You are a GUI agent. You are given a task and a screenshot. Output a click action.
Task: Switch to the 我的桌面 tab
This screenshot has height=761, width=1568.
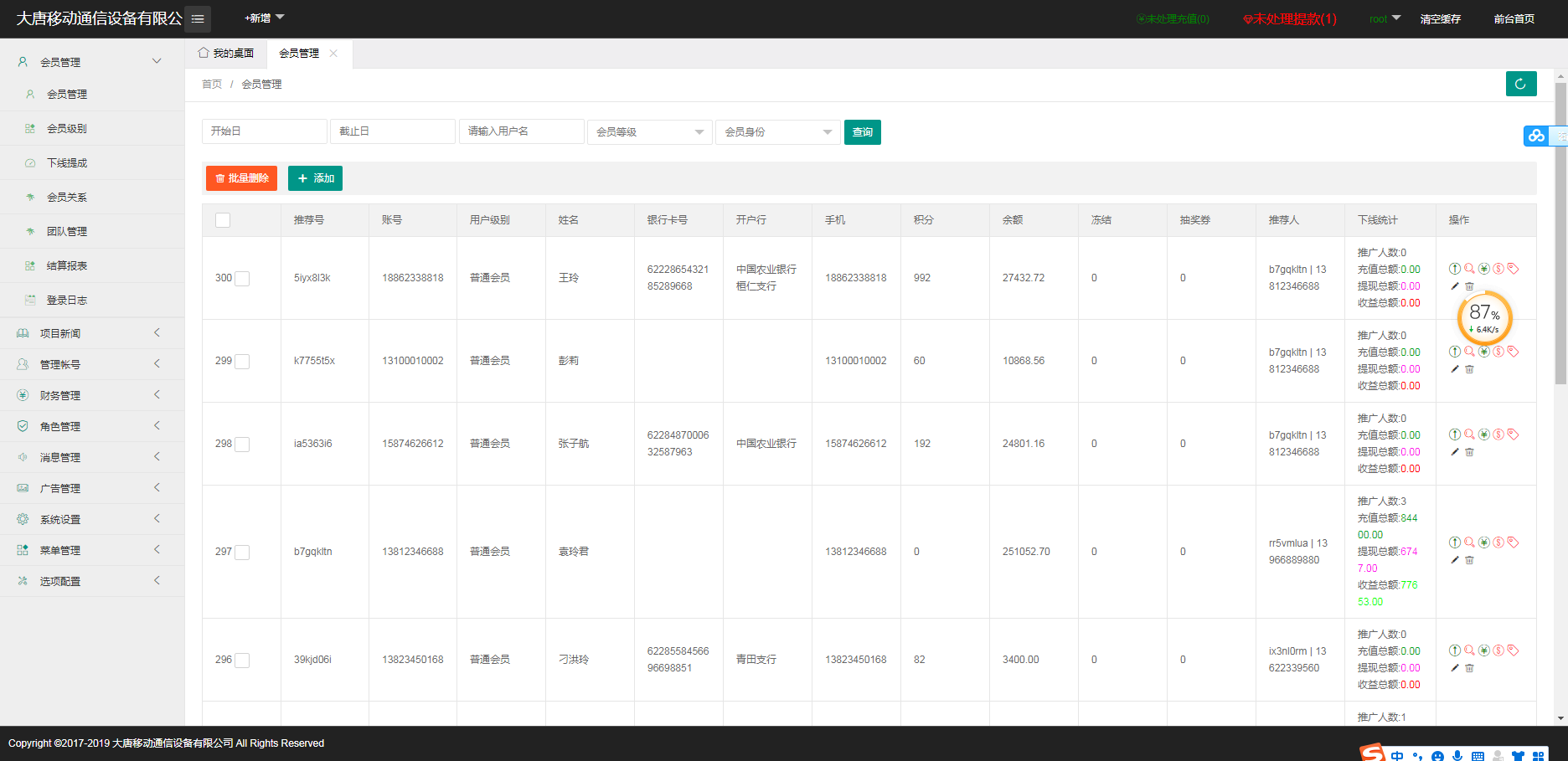(226, 54)
